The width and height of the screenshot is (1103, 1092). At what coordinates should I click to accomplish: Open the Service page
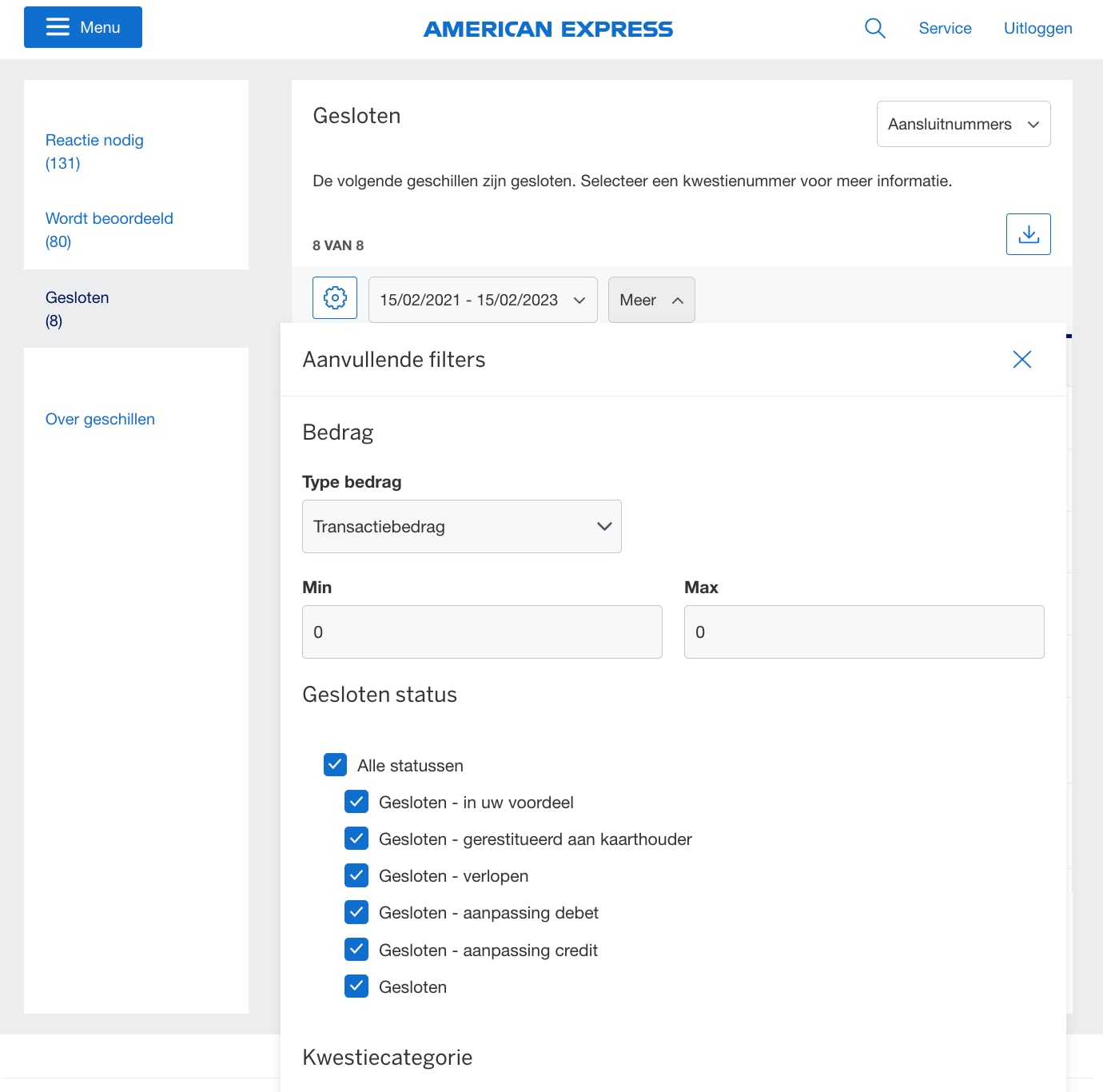click(945, 28)
